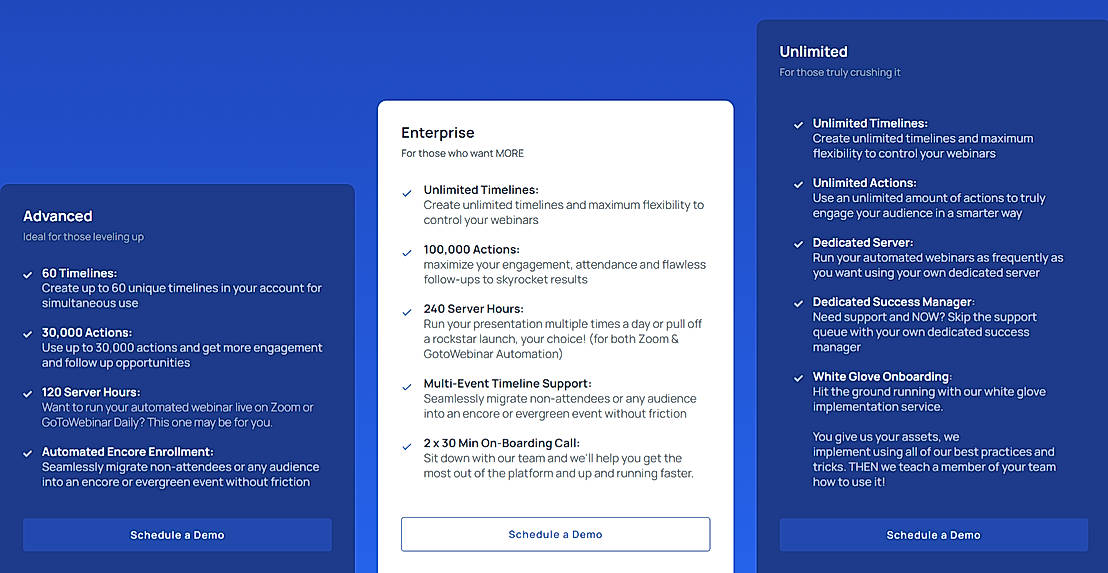Click the checkmark by 2 x 30 Min On-Boarding Call
This screenshot has width=1108, height=573.
[x=407, y=446]
